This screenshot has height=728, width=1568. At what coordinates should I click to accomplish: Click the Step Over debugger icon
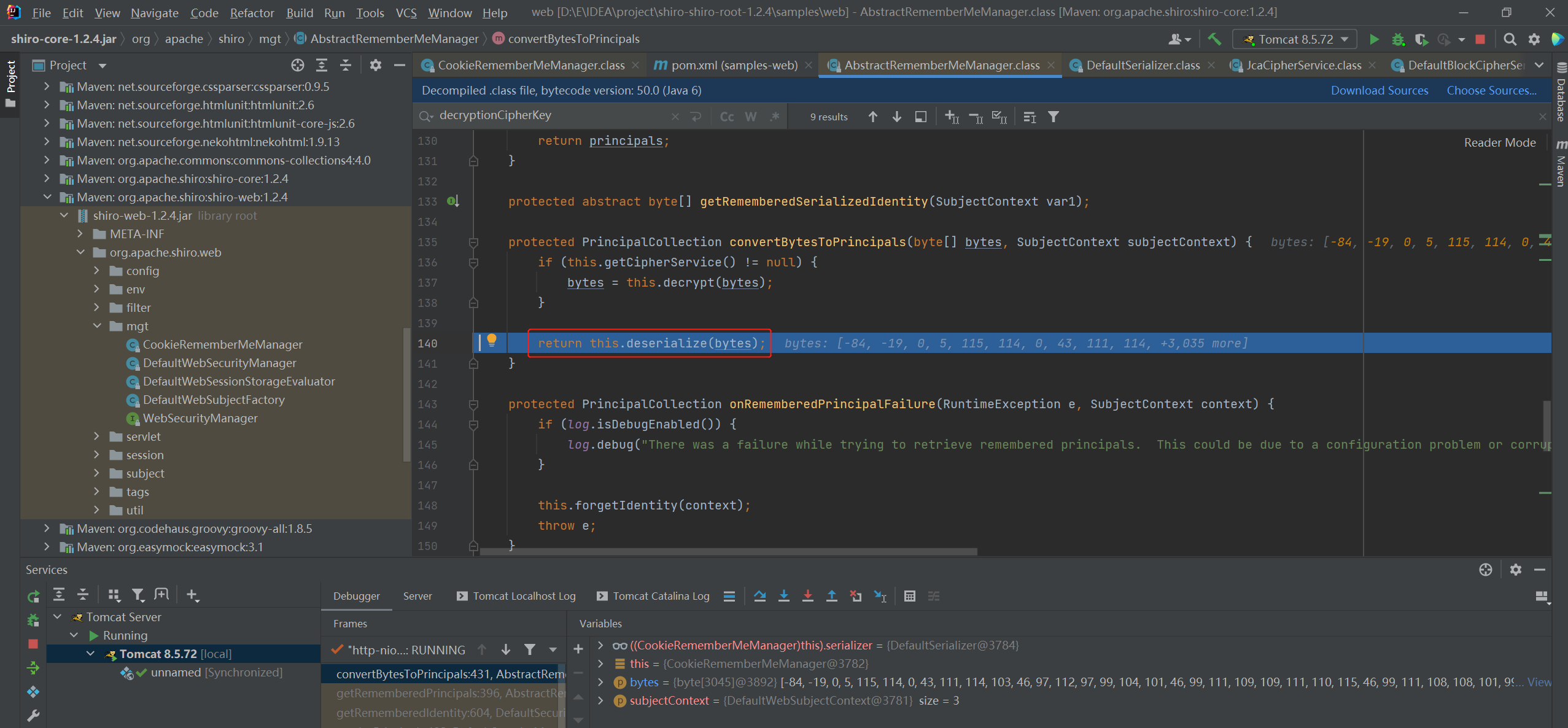tap(759, 595)
